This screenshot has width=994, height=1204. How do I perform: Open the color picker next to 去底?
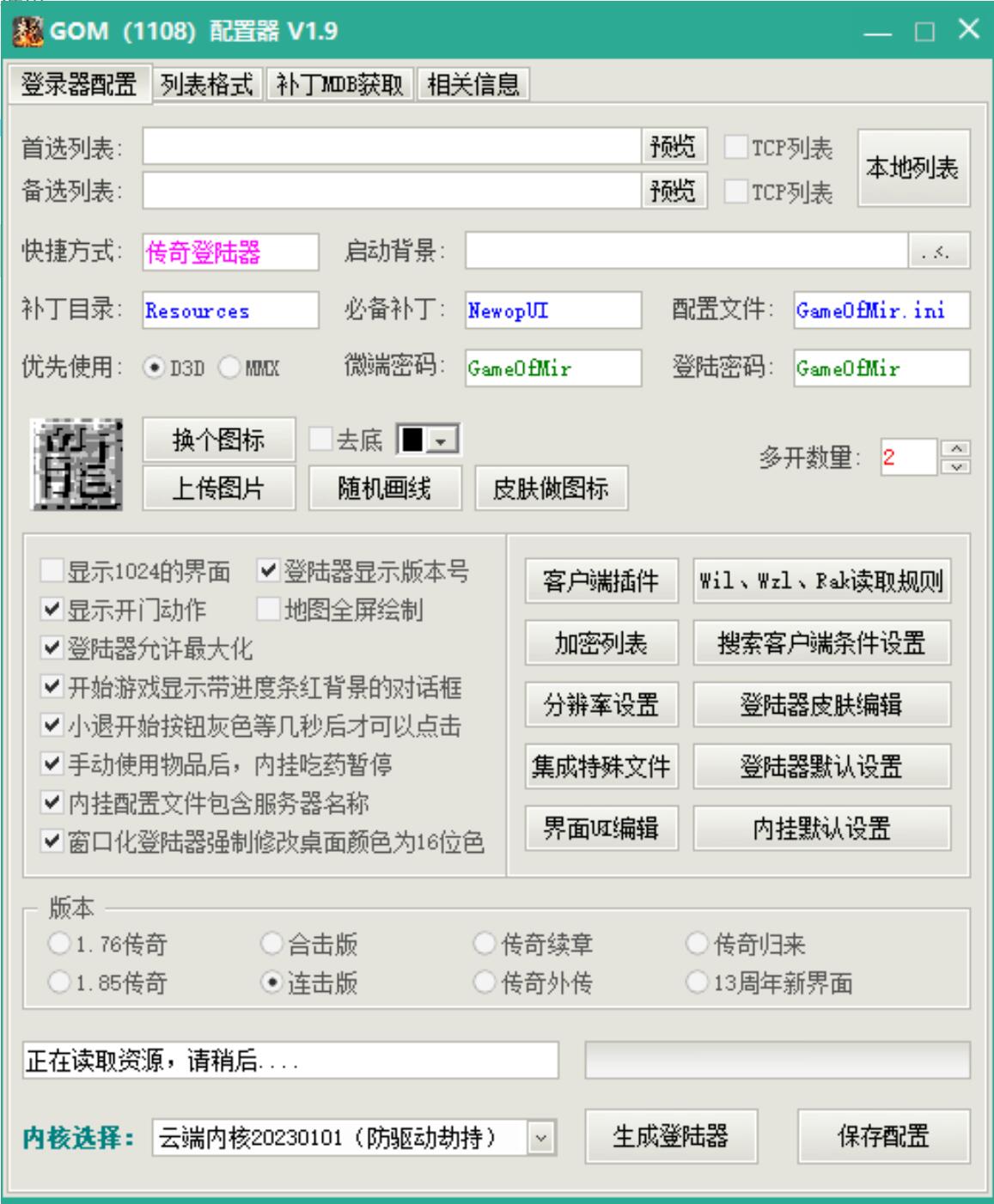441,439
